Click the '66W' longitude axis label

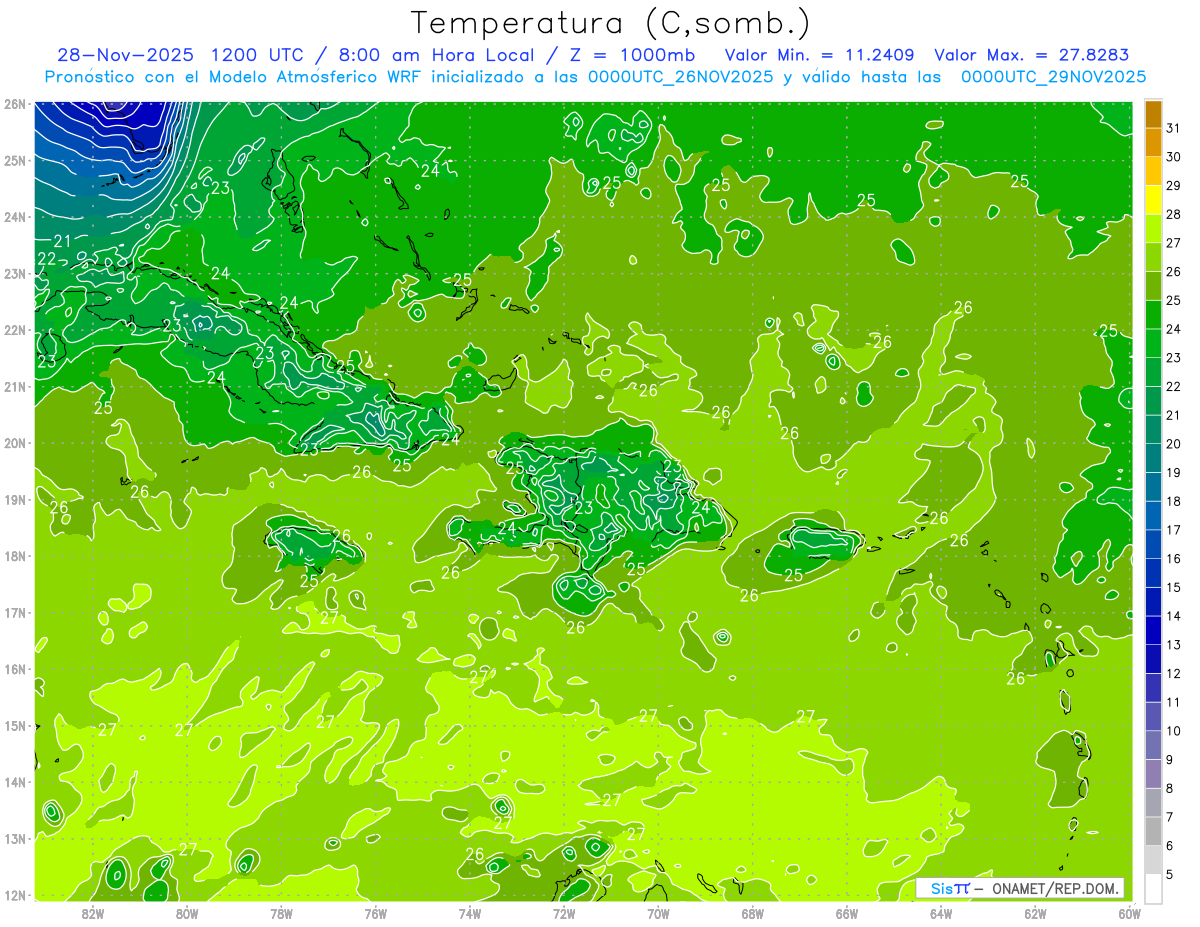(x=846, y=913)
